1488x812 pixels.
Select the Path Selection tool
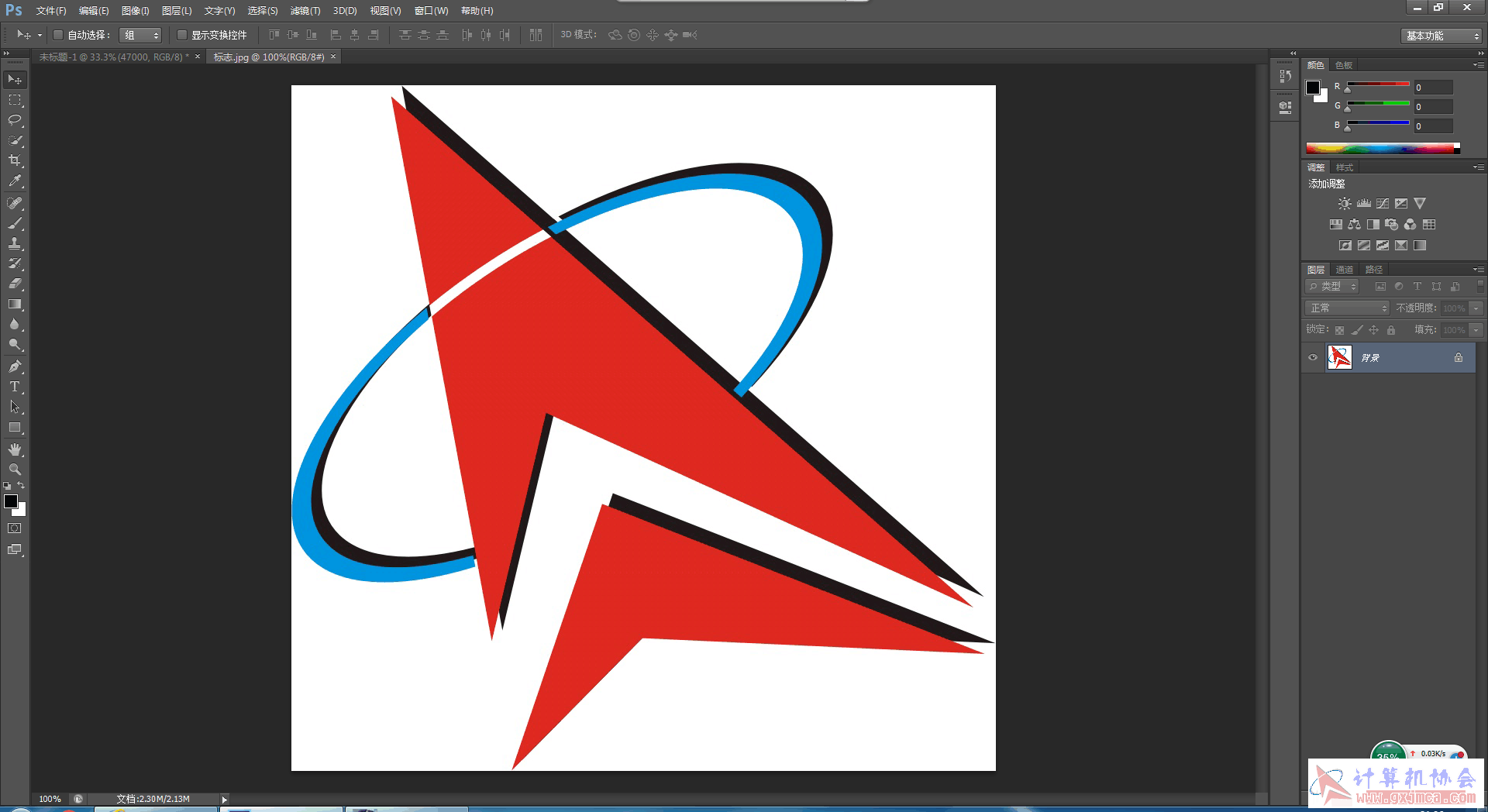pos(15,407)
